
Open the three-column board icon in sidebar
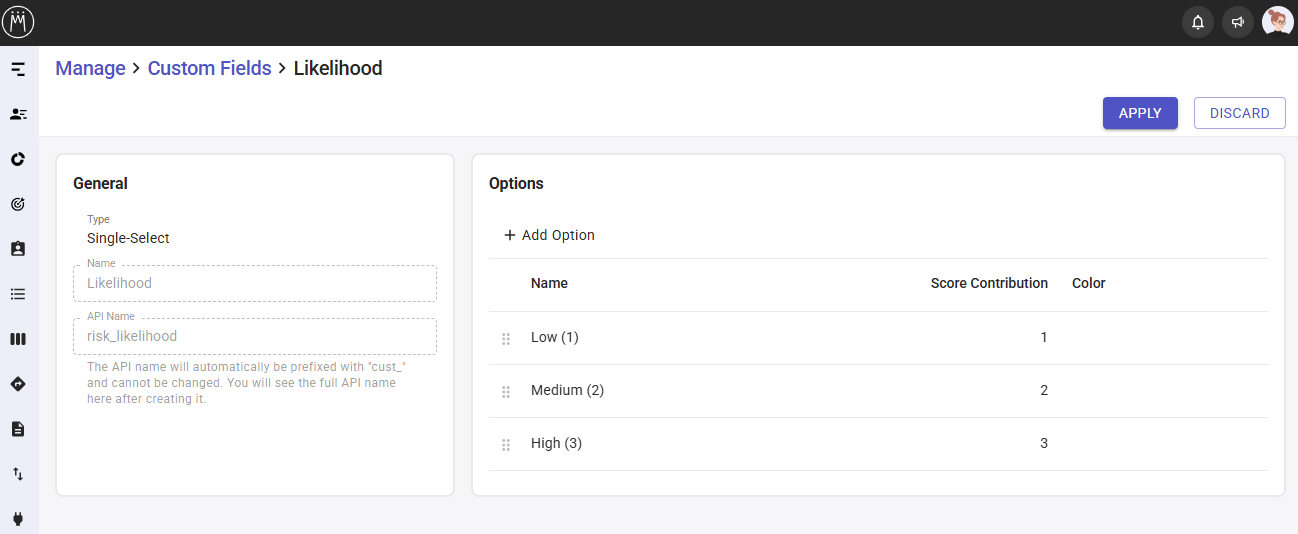[18, 339]
